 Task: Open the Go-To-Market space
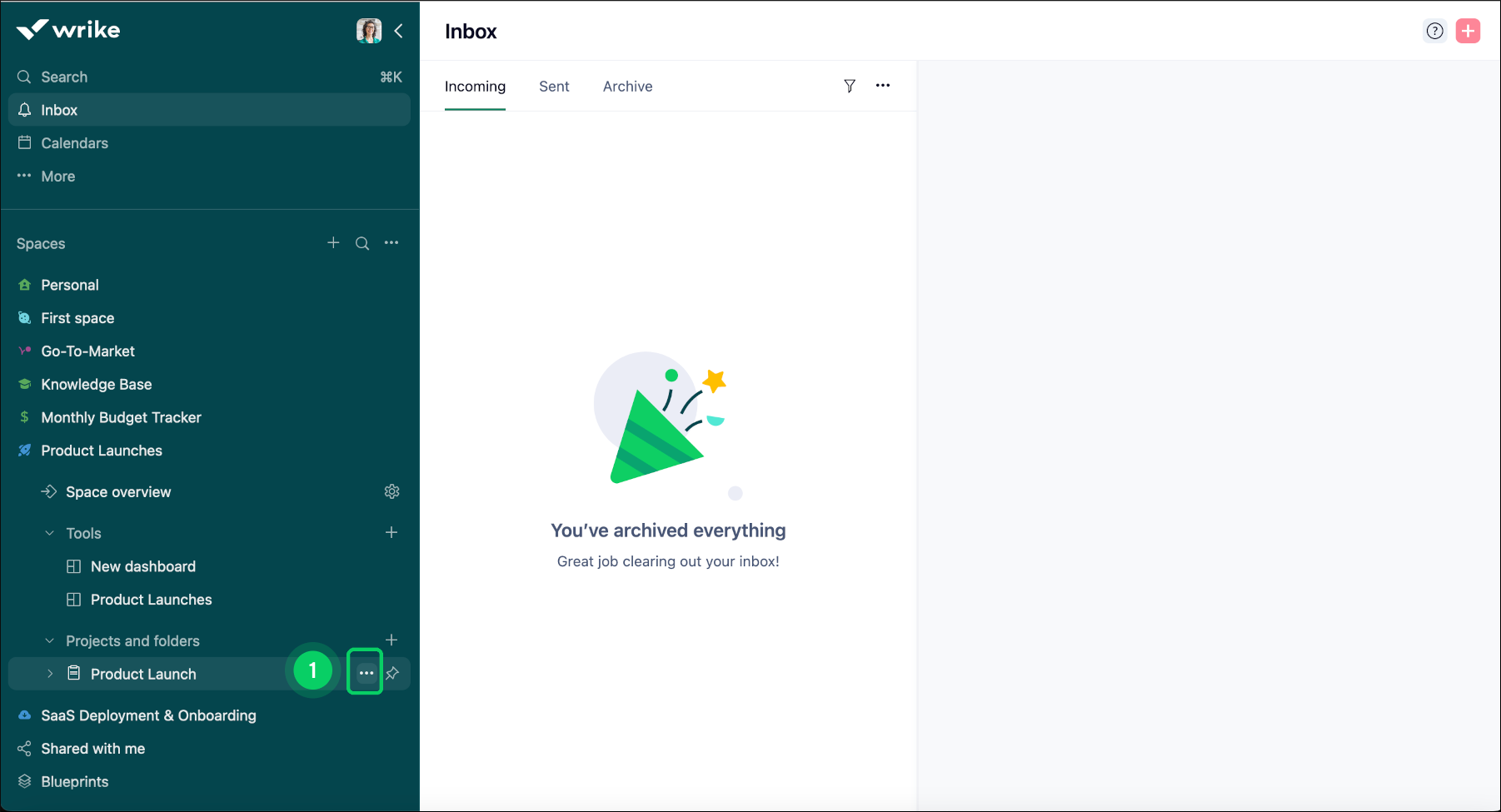(87, 351)
